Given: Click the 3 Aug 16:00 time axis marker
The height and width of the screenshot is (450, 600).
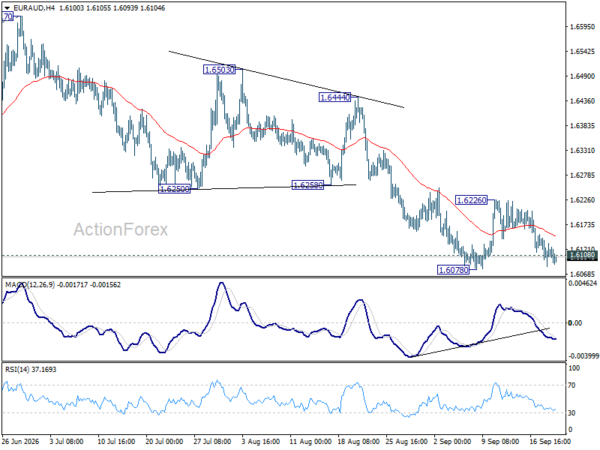Looking at the screenshot, I should tap(261, 441).
